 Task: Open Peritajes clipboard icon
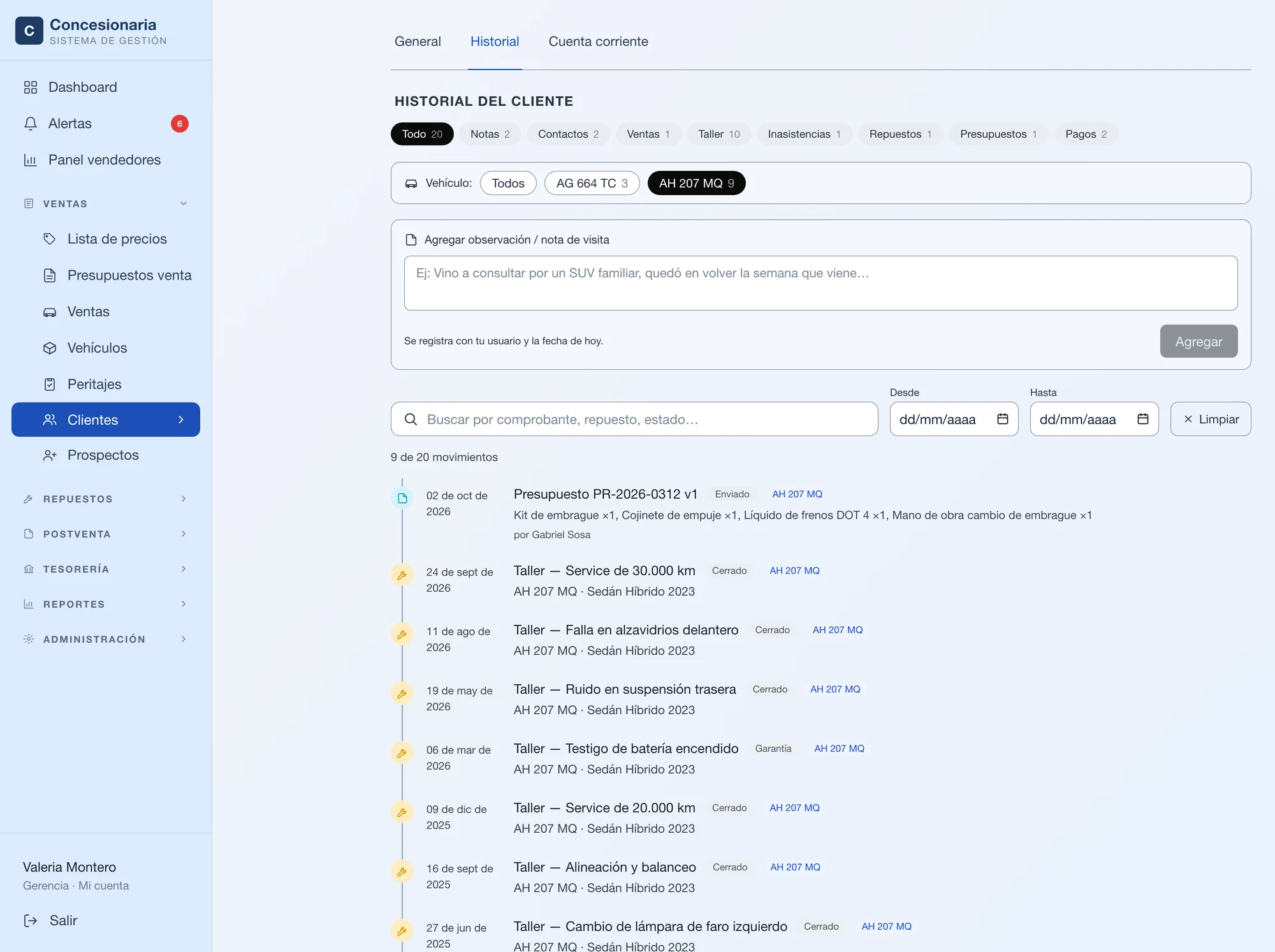pos(50,384)
